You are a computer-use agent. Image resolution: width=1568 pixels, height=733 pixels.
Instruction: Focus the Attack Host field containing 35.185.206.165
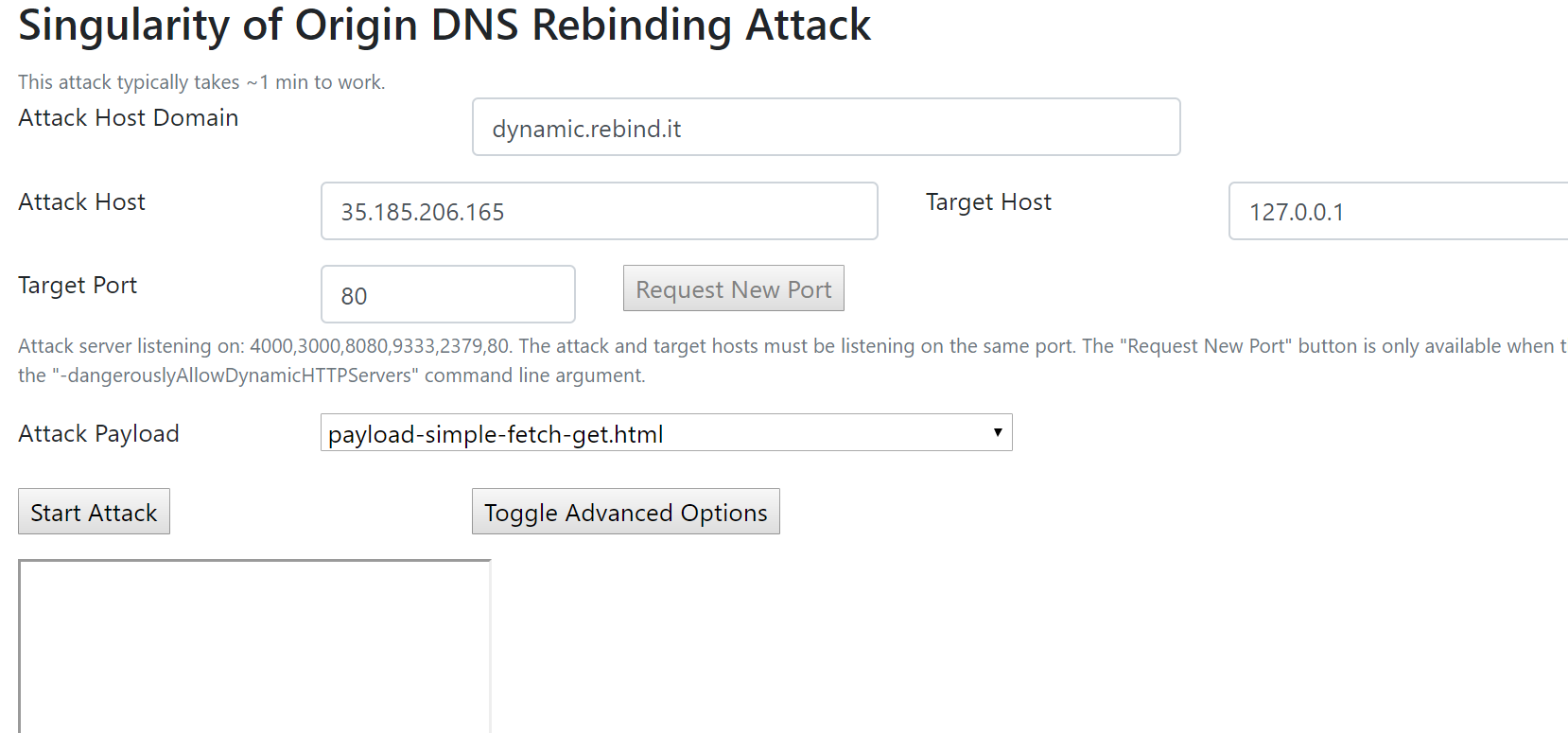[599, 212]
